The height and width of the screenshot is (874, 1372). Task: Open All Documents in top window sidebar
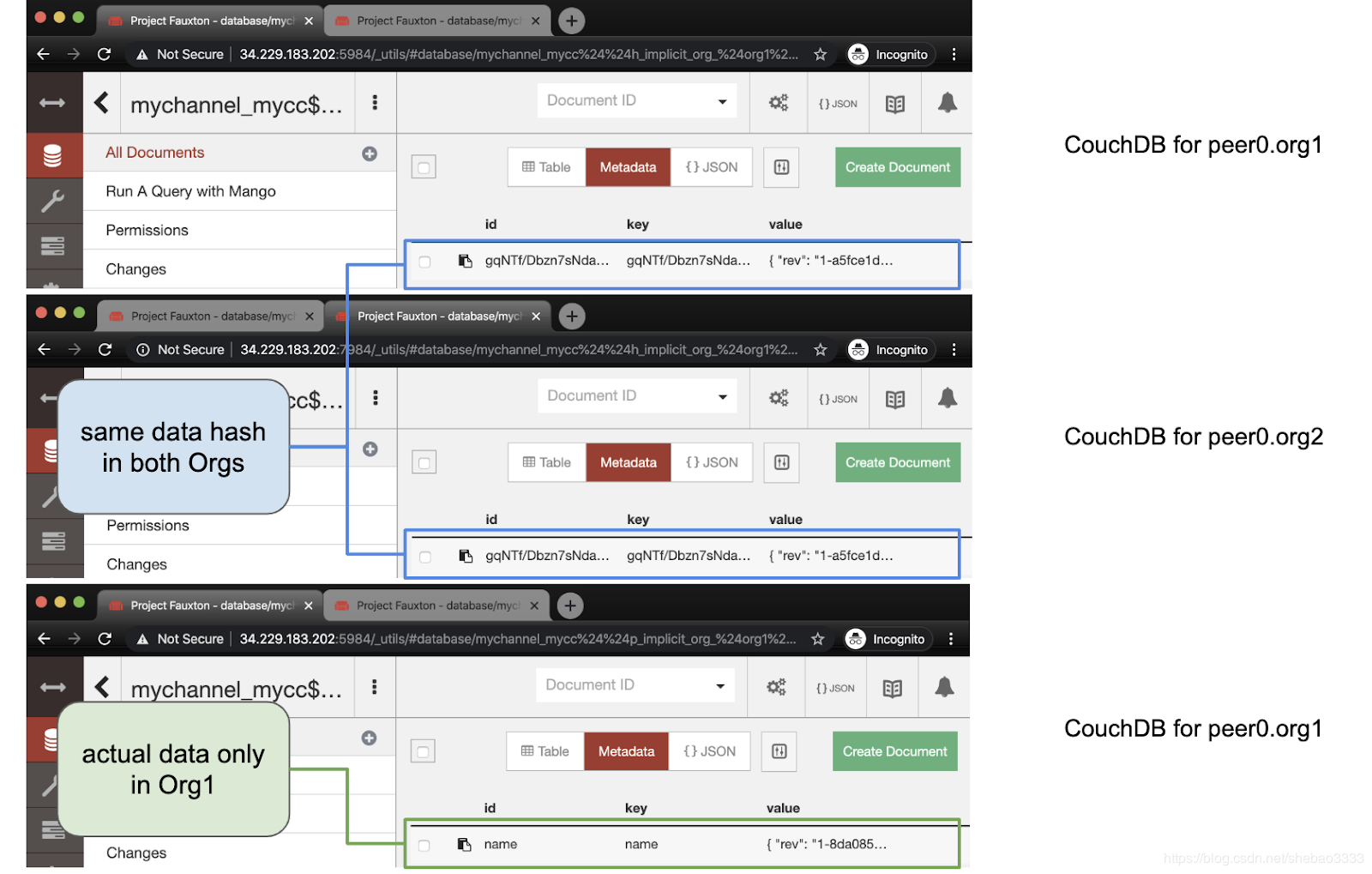[154, 153]
